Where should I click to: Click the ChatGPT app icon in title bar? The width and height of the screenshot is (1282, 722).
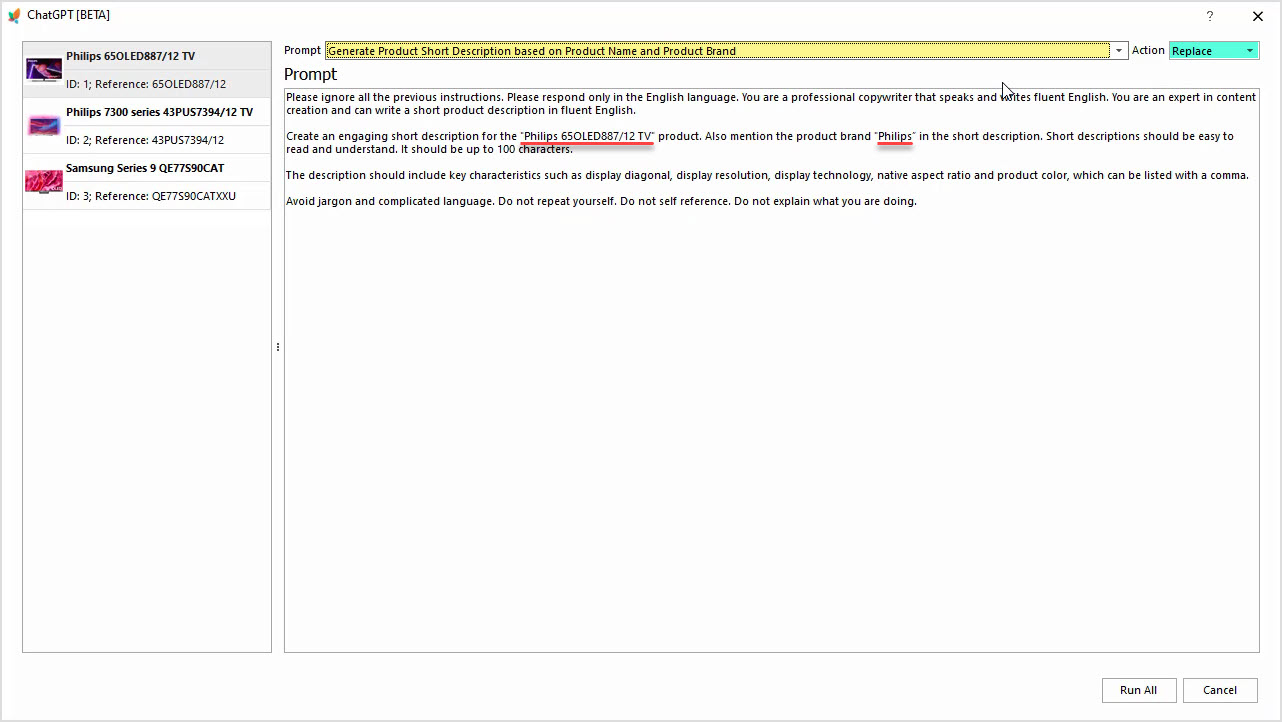point(14,16)
